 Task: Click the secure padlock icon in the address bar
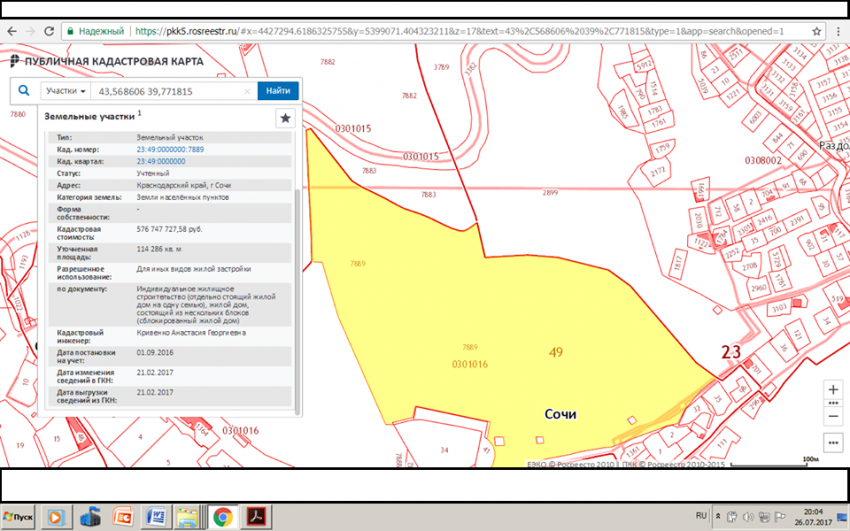[x=70, y=31]
